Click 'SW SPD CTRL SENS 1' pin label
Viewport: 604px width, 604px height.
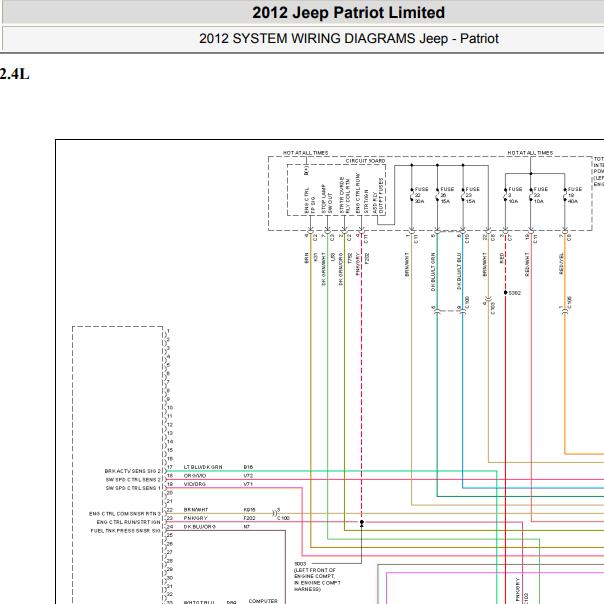(133, 488)
